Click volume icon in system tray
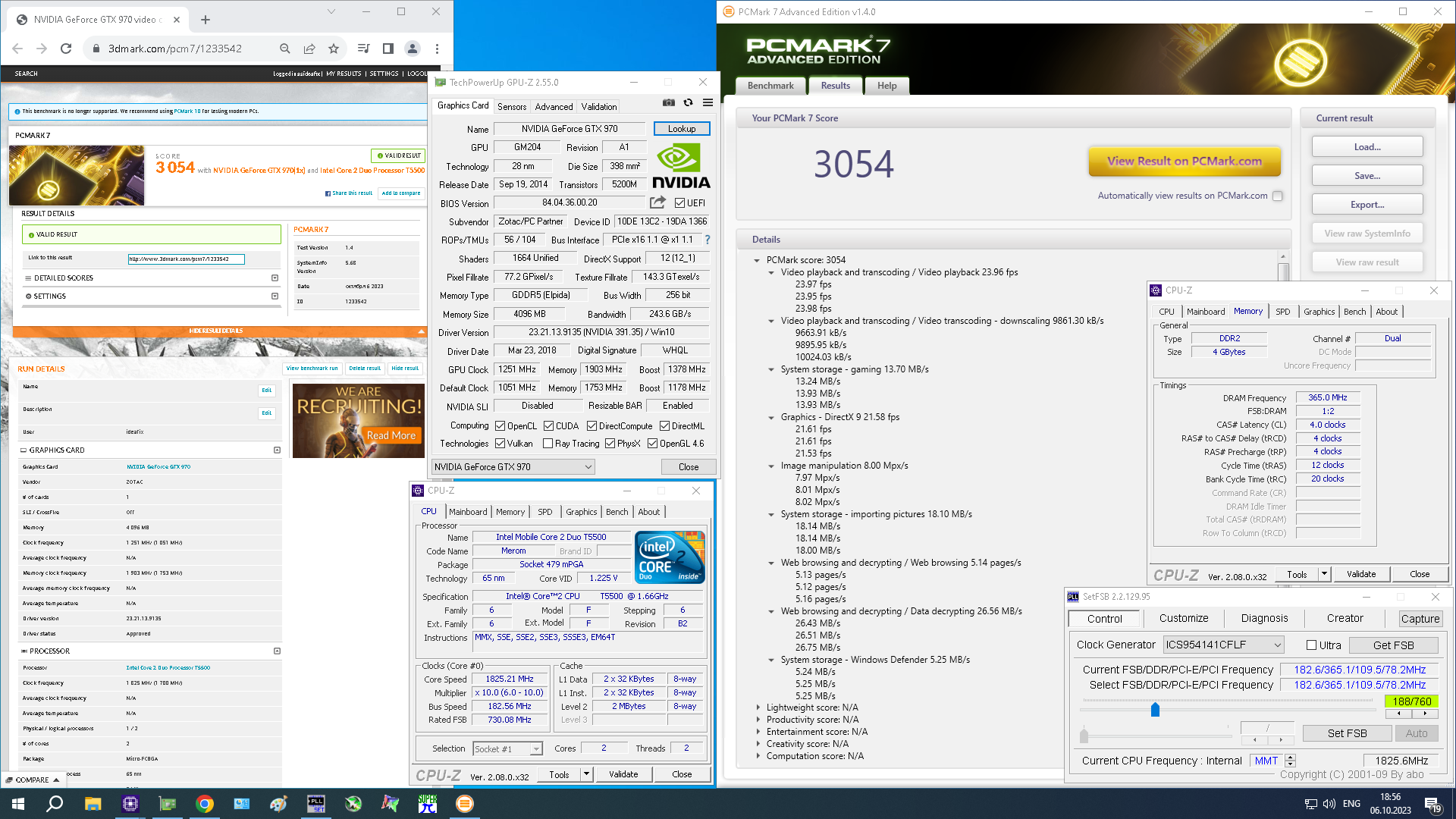 pos(1329,804)
